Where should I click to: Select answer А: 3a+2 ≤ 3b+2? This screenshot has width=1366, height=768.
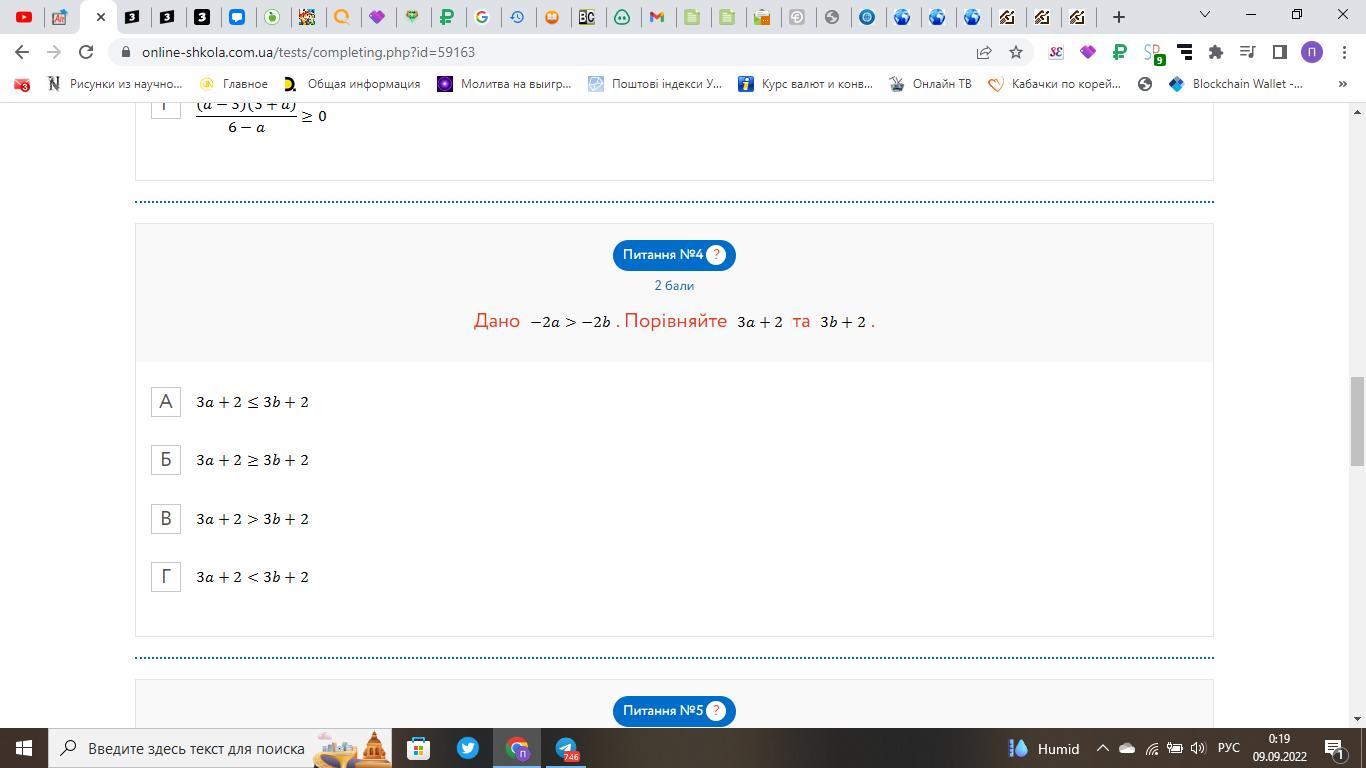(166, 402)
